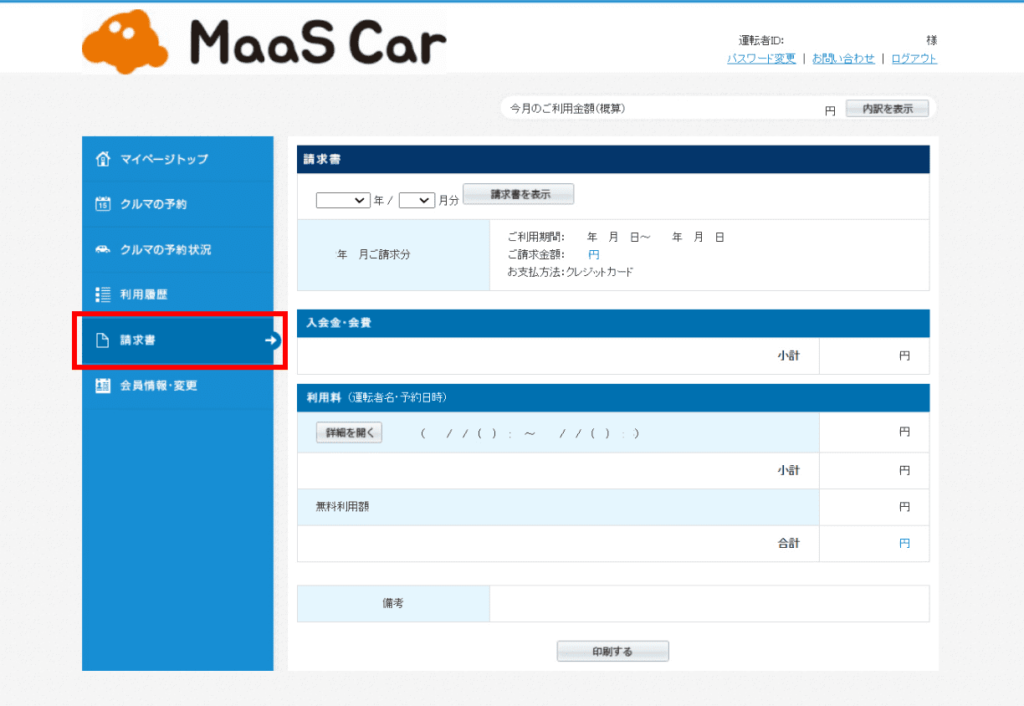The image size is (1024, 706).
Task: Click the calendar icon for クルマの予約
Action: [102, 204]
